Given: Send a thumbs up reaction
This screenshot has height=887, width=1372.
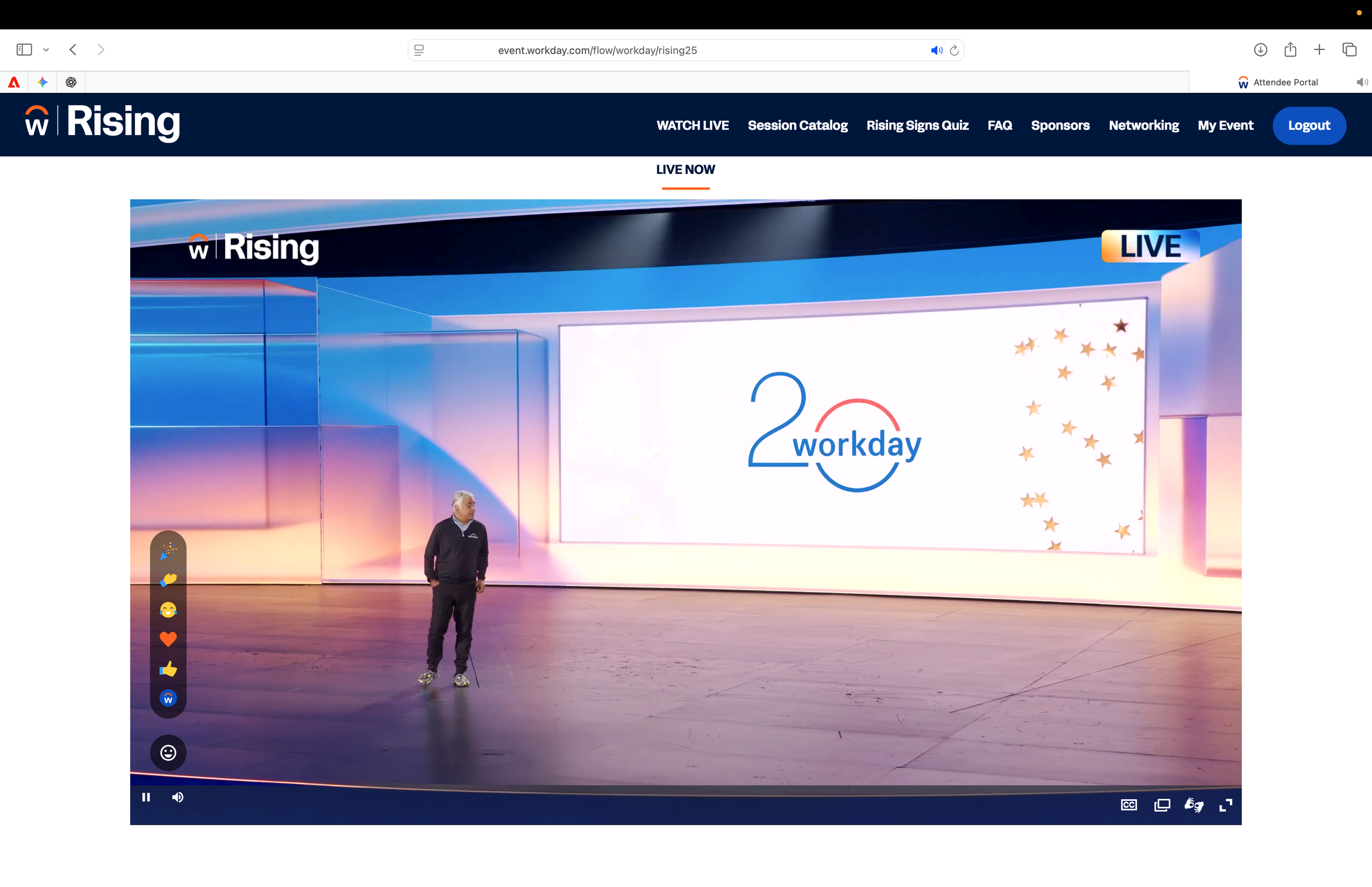Looking at the screenshot, I should 168,669.
